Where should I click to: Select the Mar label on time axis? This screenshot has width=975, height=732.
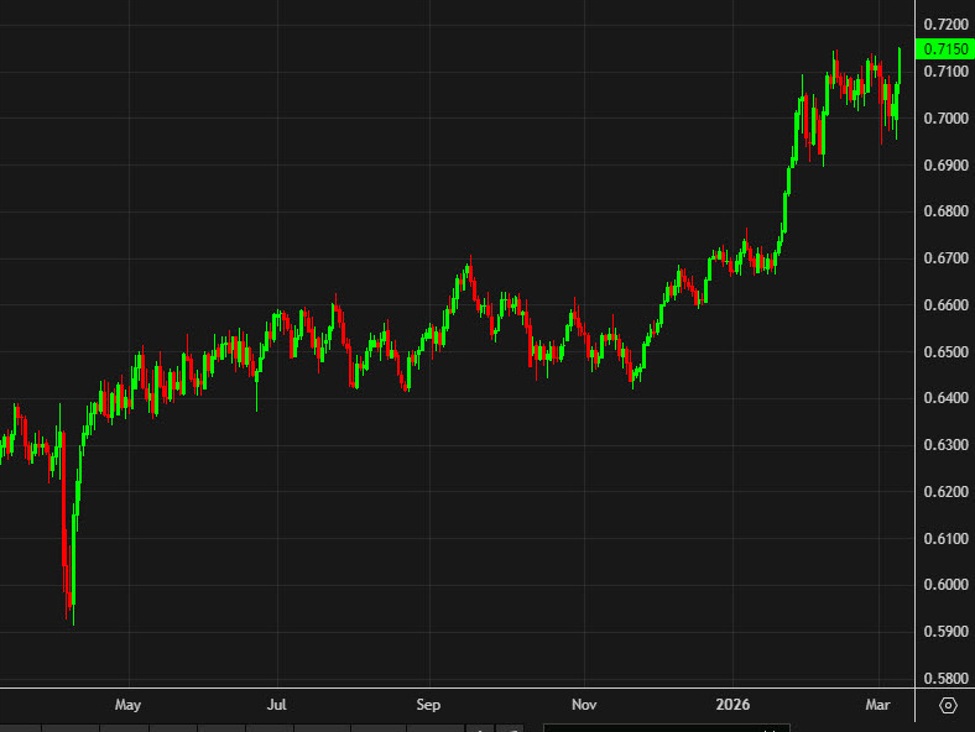(877, 705)
